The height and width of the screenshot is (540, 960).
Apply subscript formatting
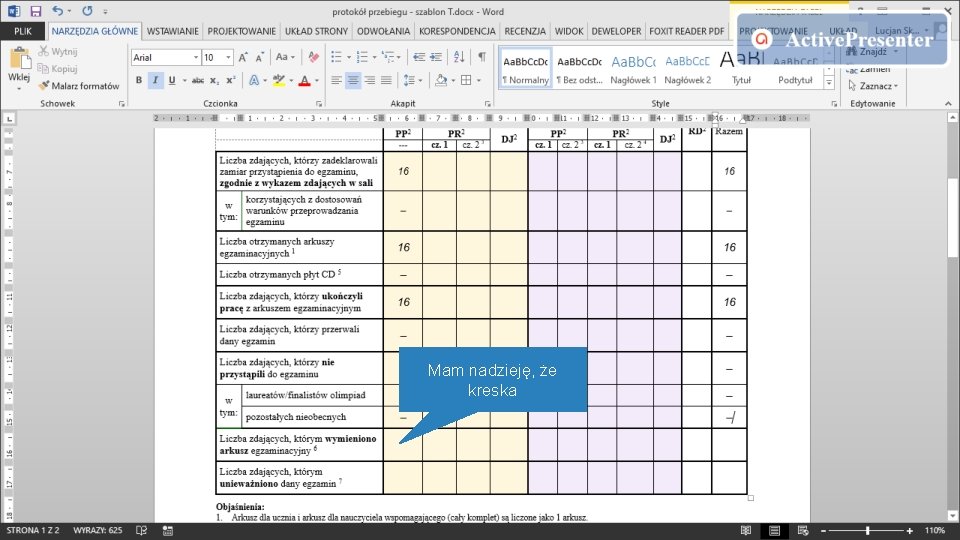(x=214, y=80)
